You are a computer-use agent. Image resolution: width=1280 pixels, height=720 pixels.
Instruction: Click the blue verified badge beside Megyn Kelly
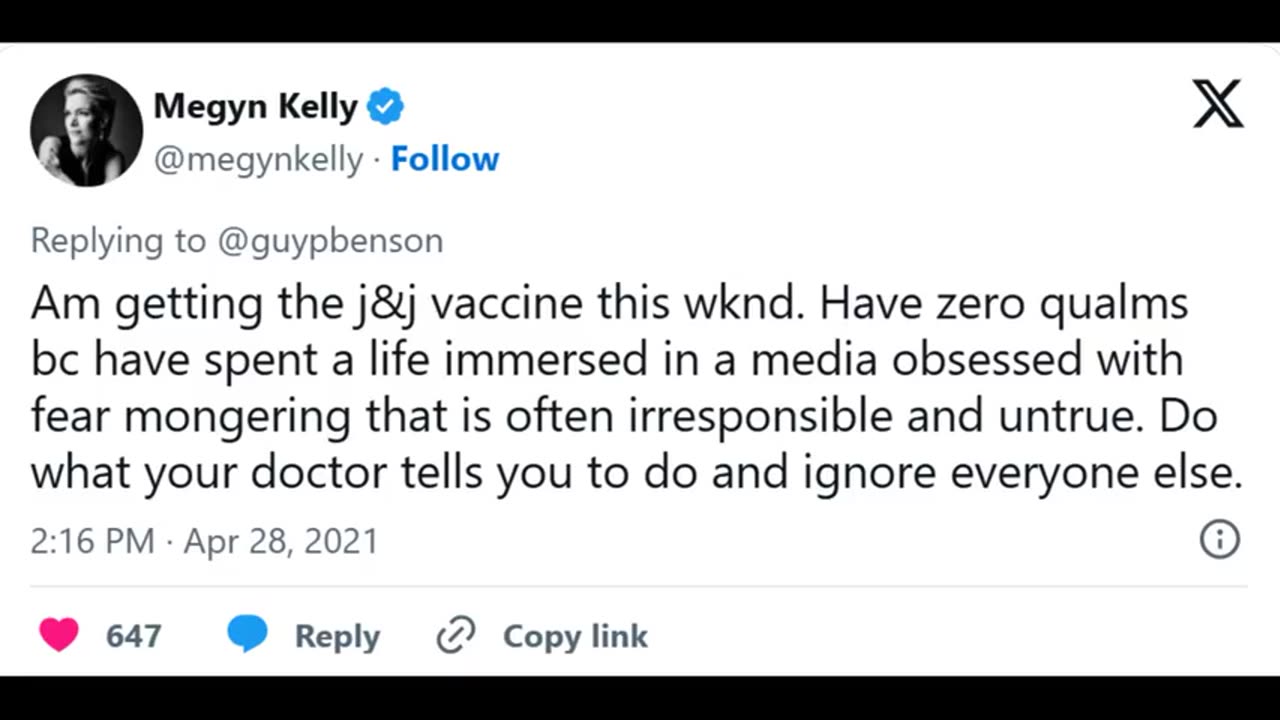(x=386, y=106)
